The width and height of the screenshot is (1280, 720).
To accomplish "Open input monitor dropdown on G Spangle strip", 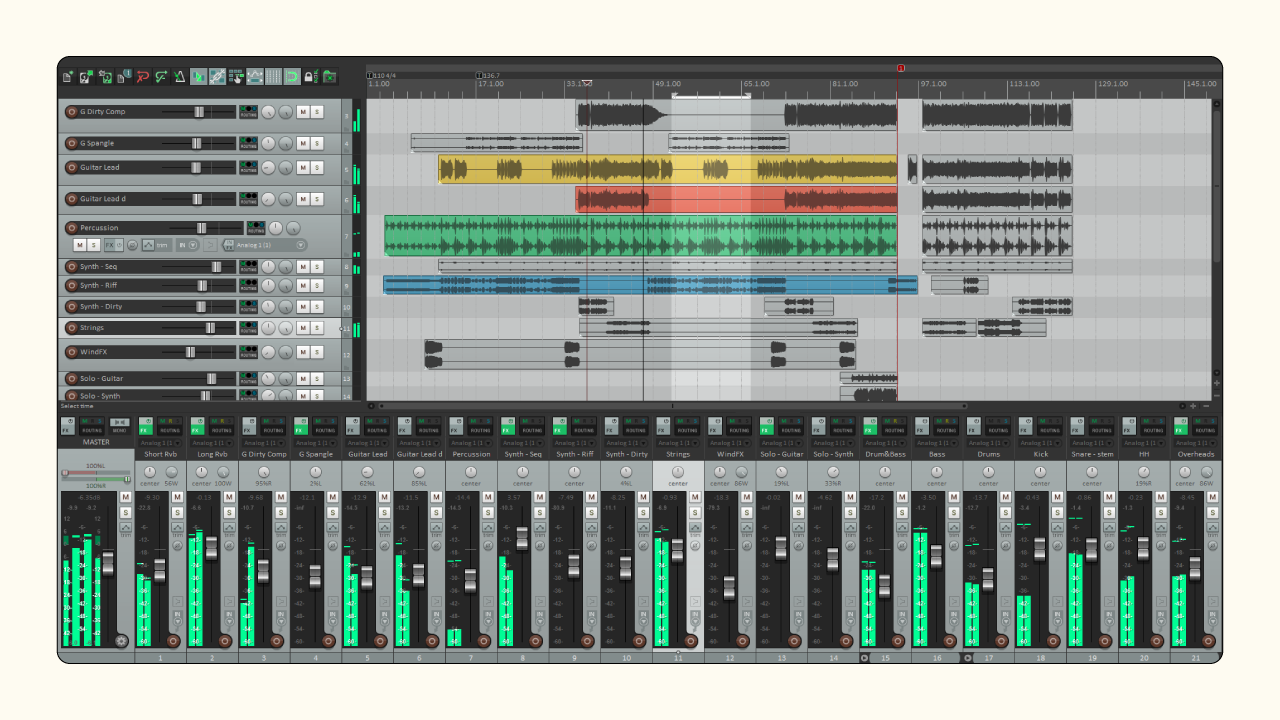I will tap(333, 619).
